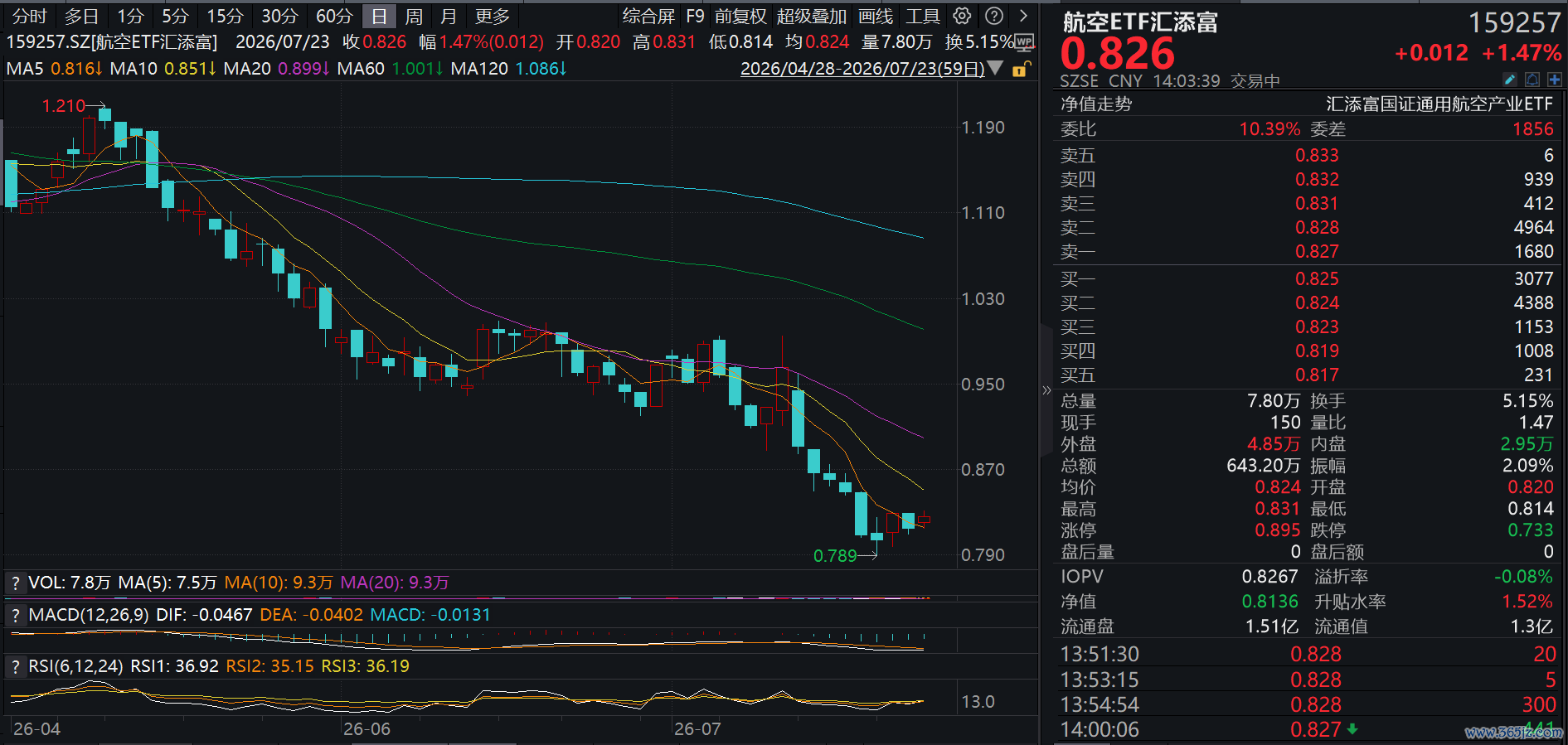
Task: Switch to the 分时 intraday tab
Action: click(30, 17)
